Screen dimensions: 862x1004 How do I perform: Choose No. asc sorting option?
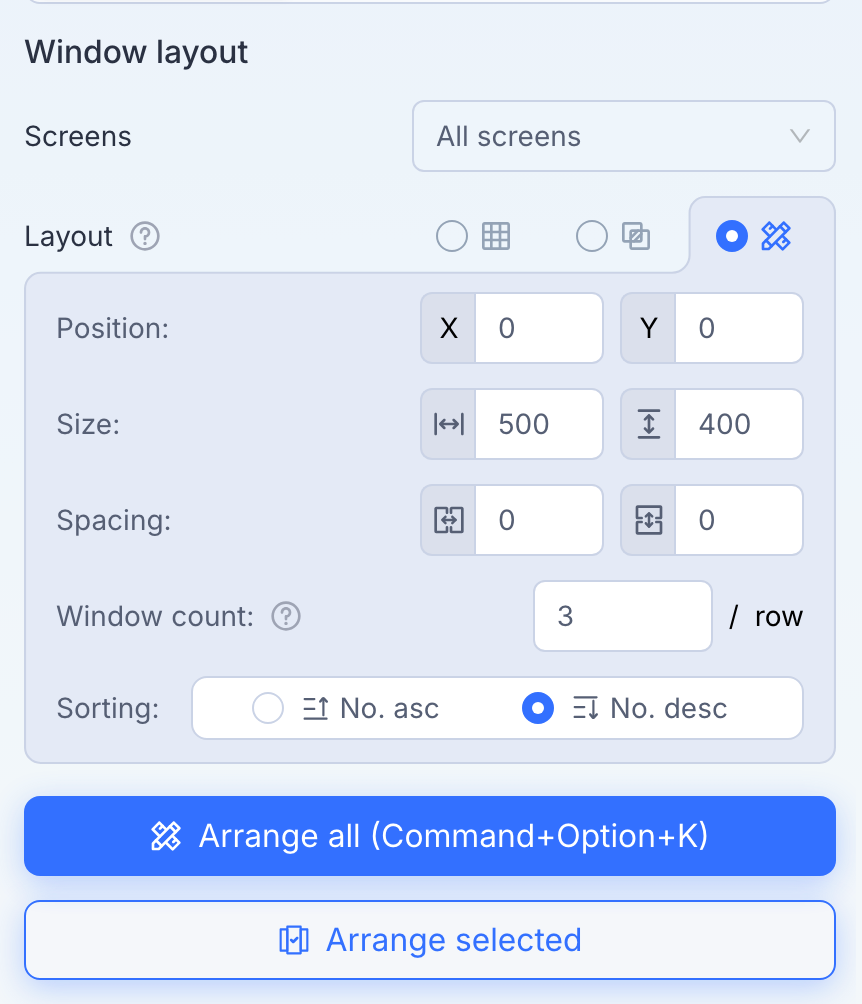[346, 708]
